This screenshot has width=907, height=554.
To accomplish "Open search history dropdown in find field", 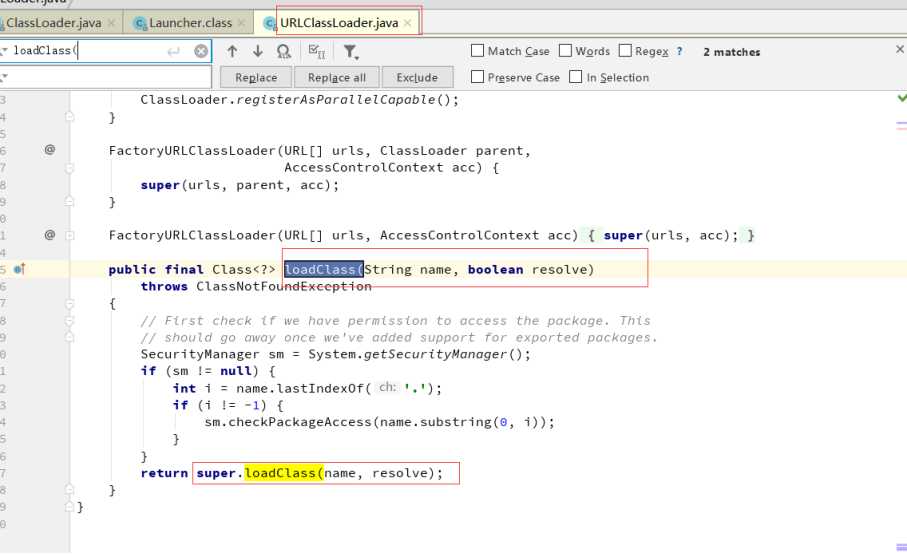I will point(4,51).
